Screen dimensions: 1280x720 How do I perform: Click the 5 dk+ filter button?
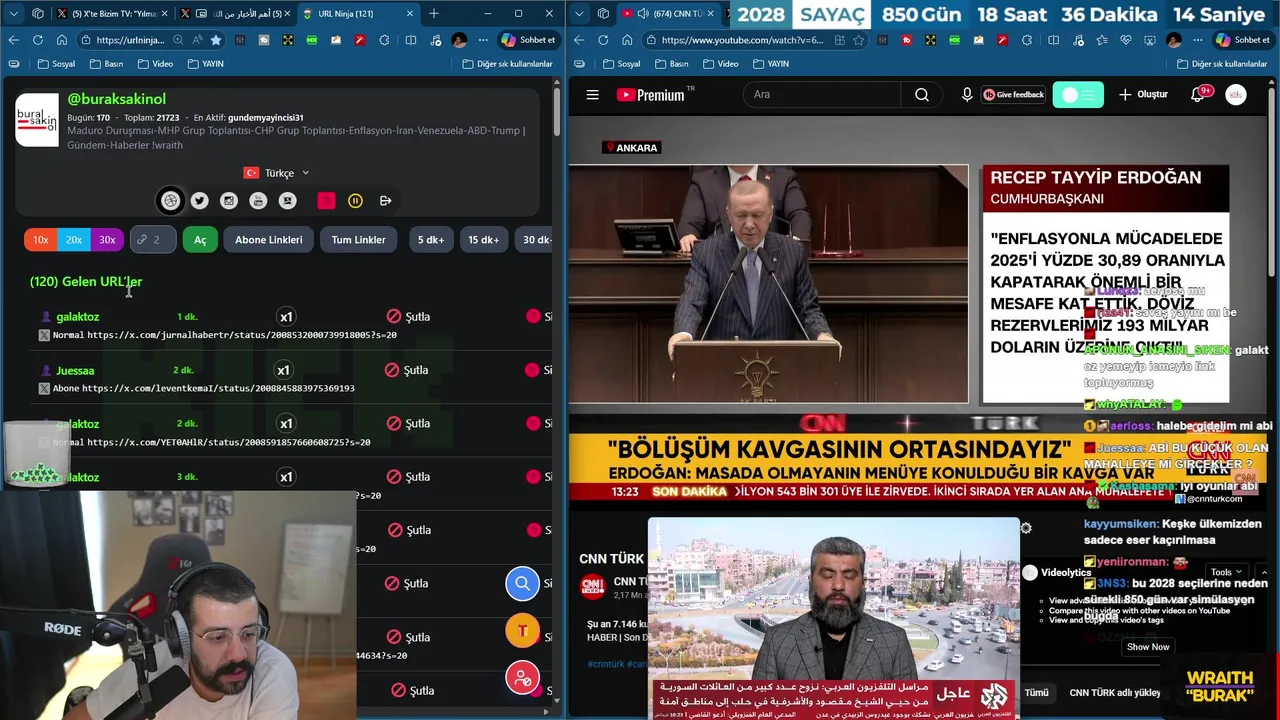431,240
